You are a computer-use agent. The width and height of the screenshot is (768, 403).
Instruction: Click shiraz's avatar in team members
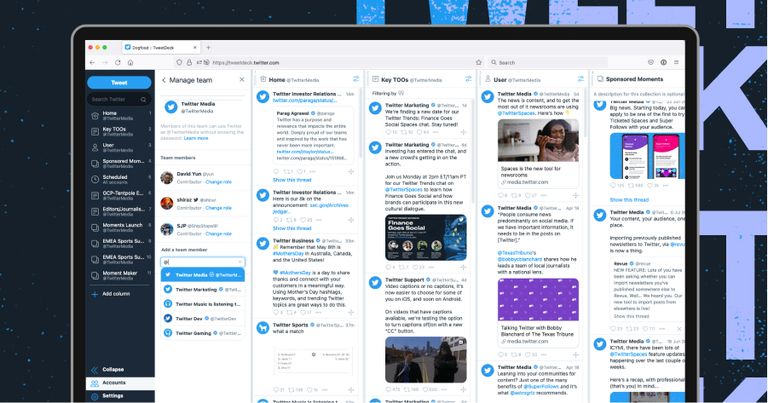tap(167, 203)
